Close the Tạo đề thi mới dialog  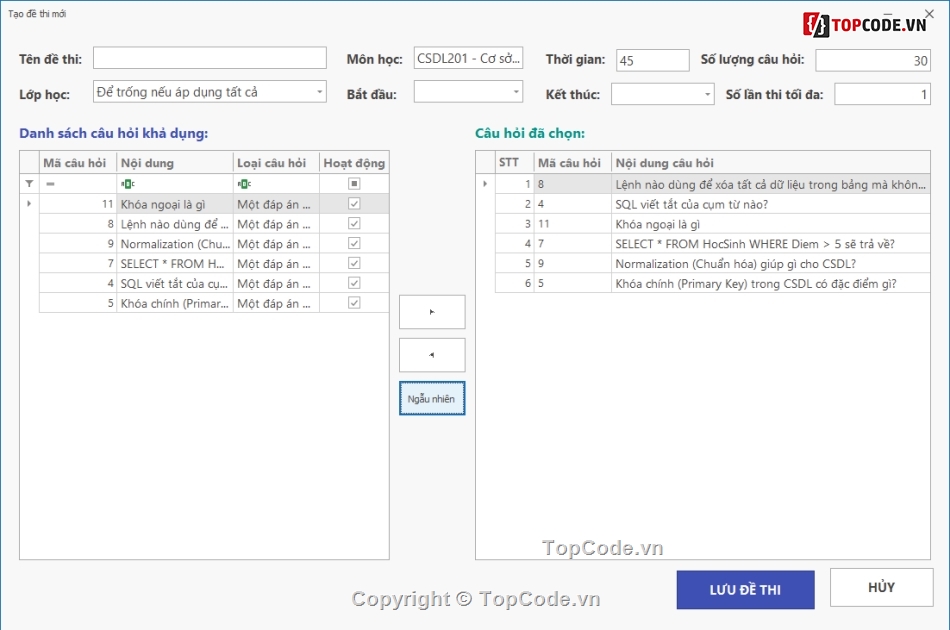[x=929, y=13]
